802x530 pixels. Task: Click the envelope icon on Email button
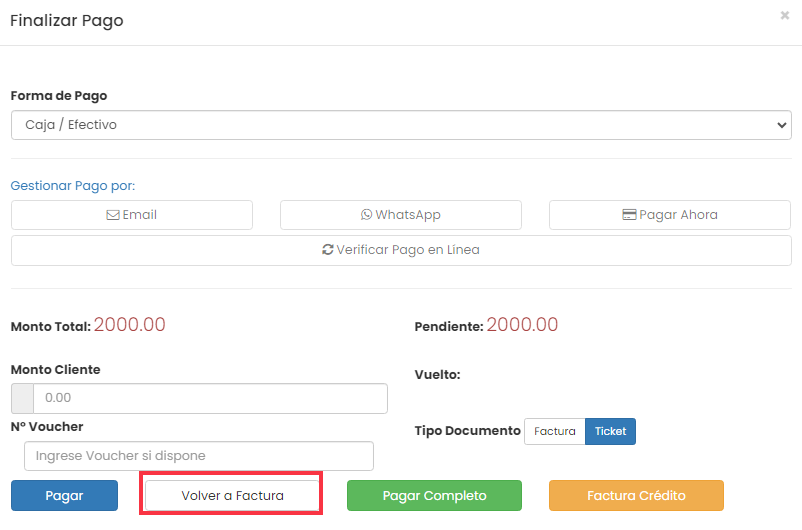[113, 215]
